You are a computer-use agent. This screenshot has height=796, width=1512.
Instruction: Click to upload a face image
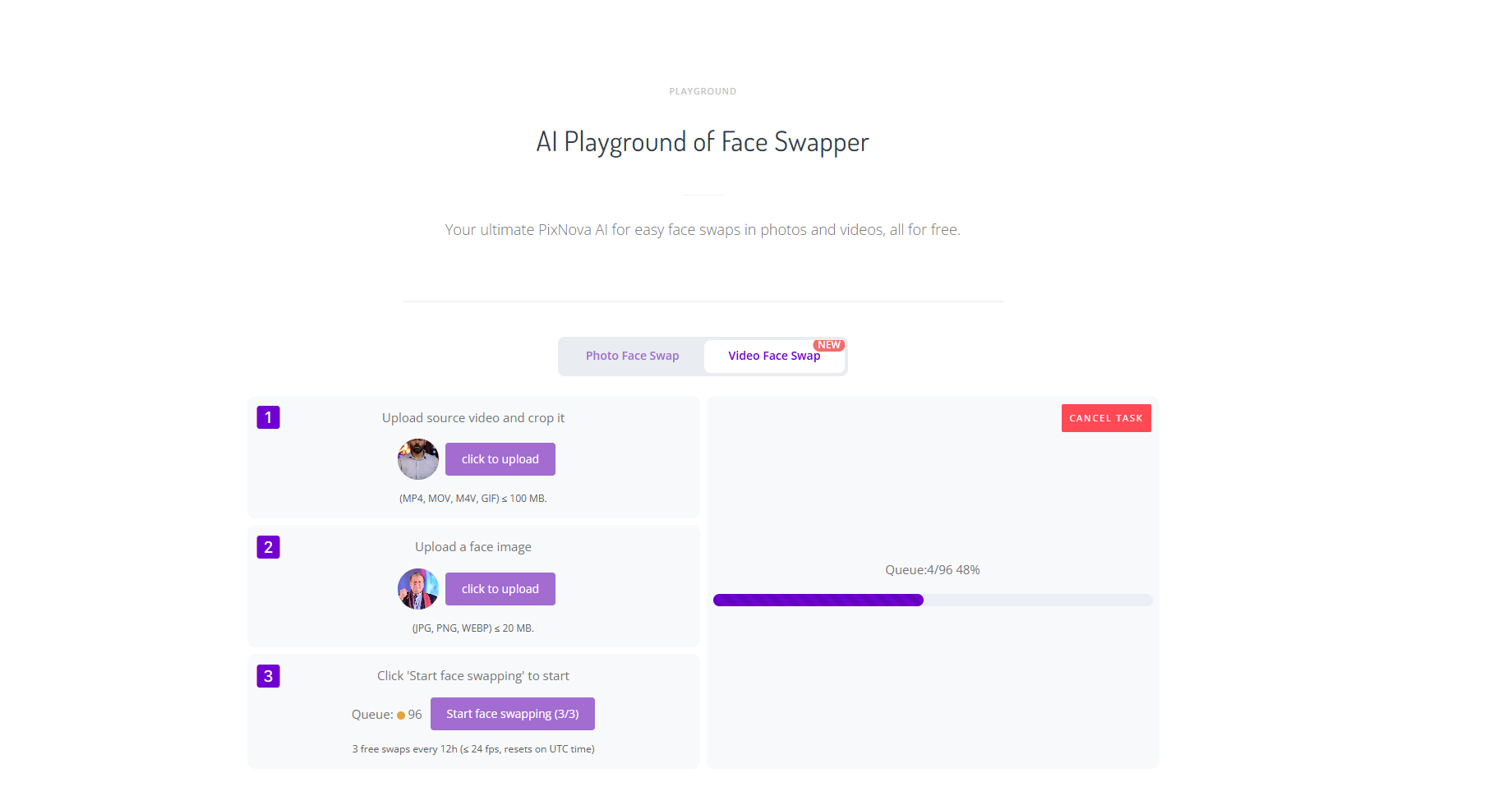coord(500,589)
